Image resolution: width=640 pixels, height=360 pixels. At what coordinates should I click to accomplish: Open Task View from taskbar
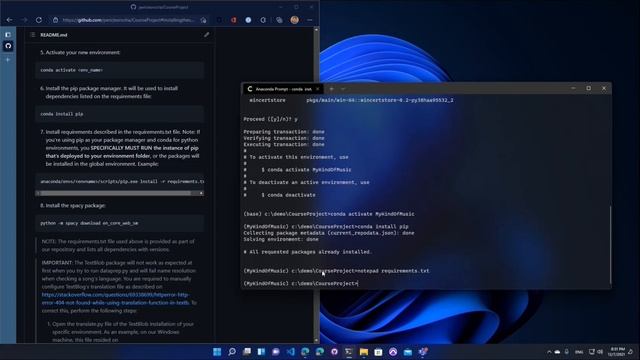point(247,352)
